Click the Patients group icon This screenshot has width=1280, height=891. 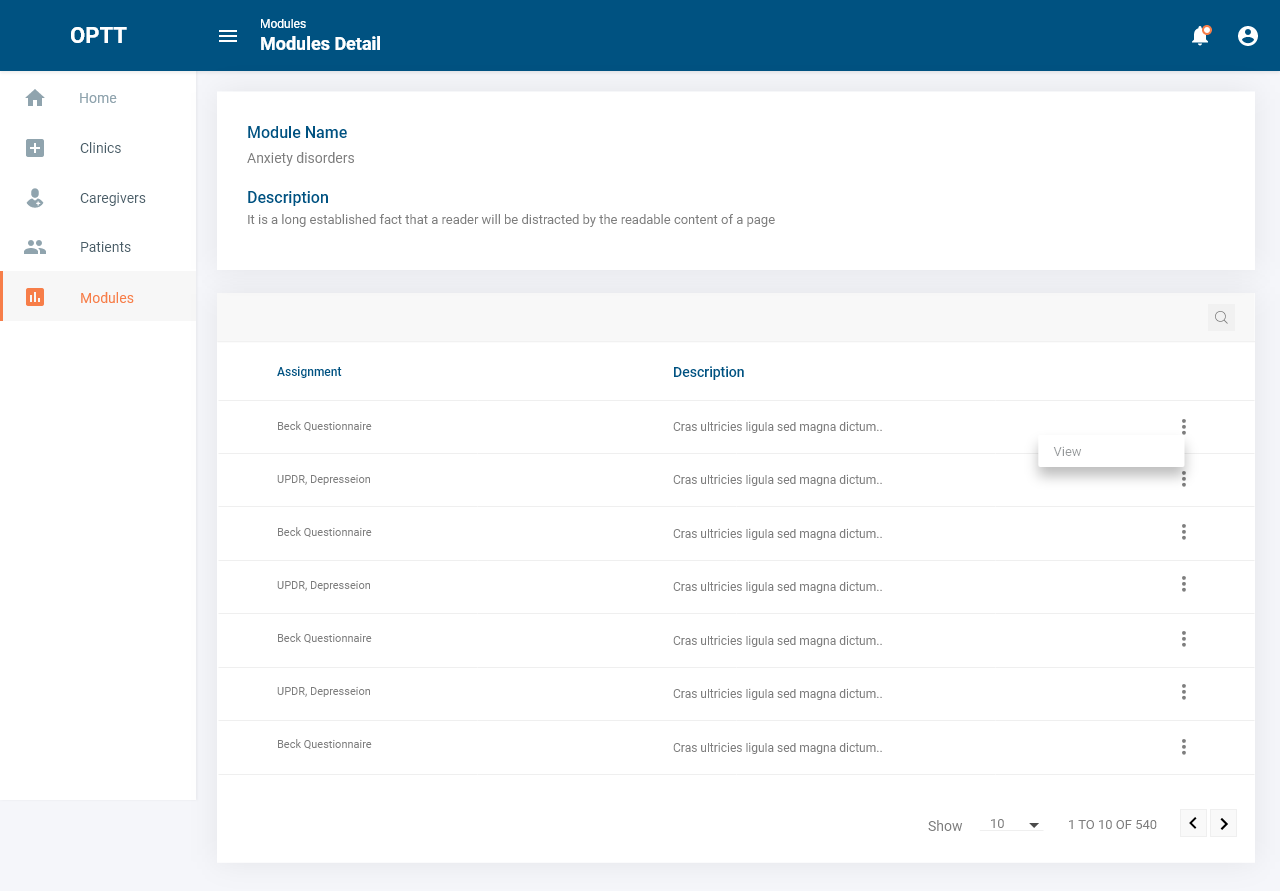35,247
